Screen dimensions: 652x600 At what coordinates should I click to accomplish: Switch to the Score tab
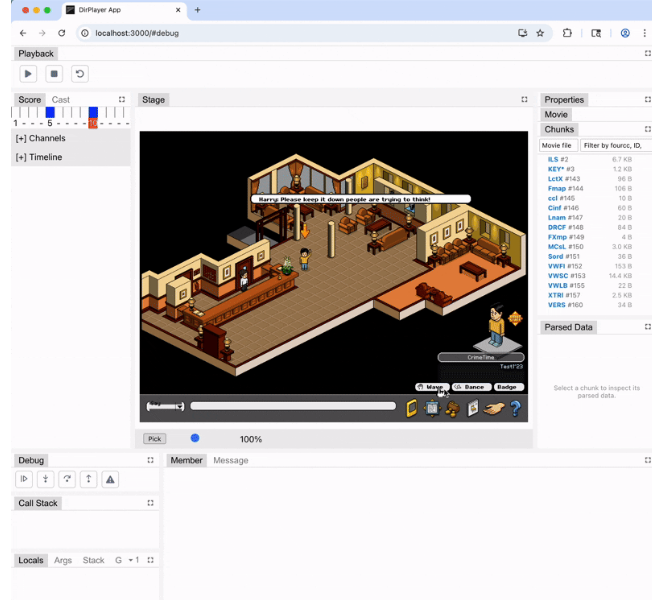pos(30,100)
